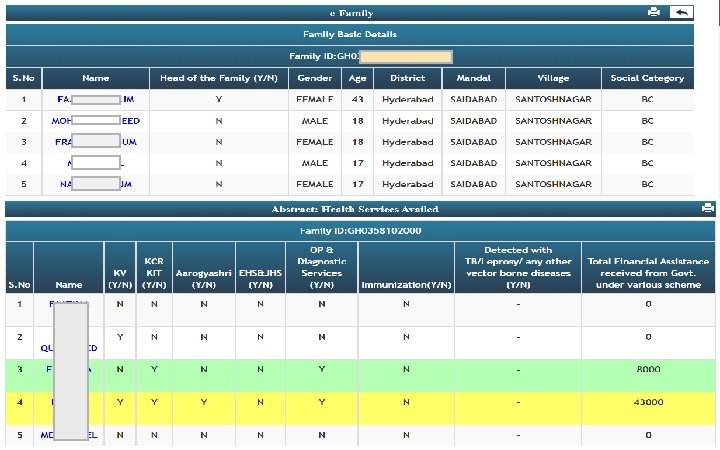Click the 8000 financial assistance value

648,369
